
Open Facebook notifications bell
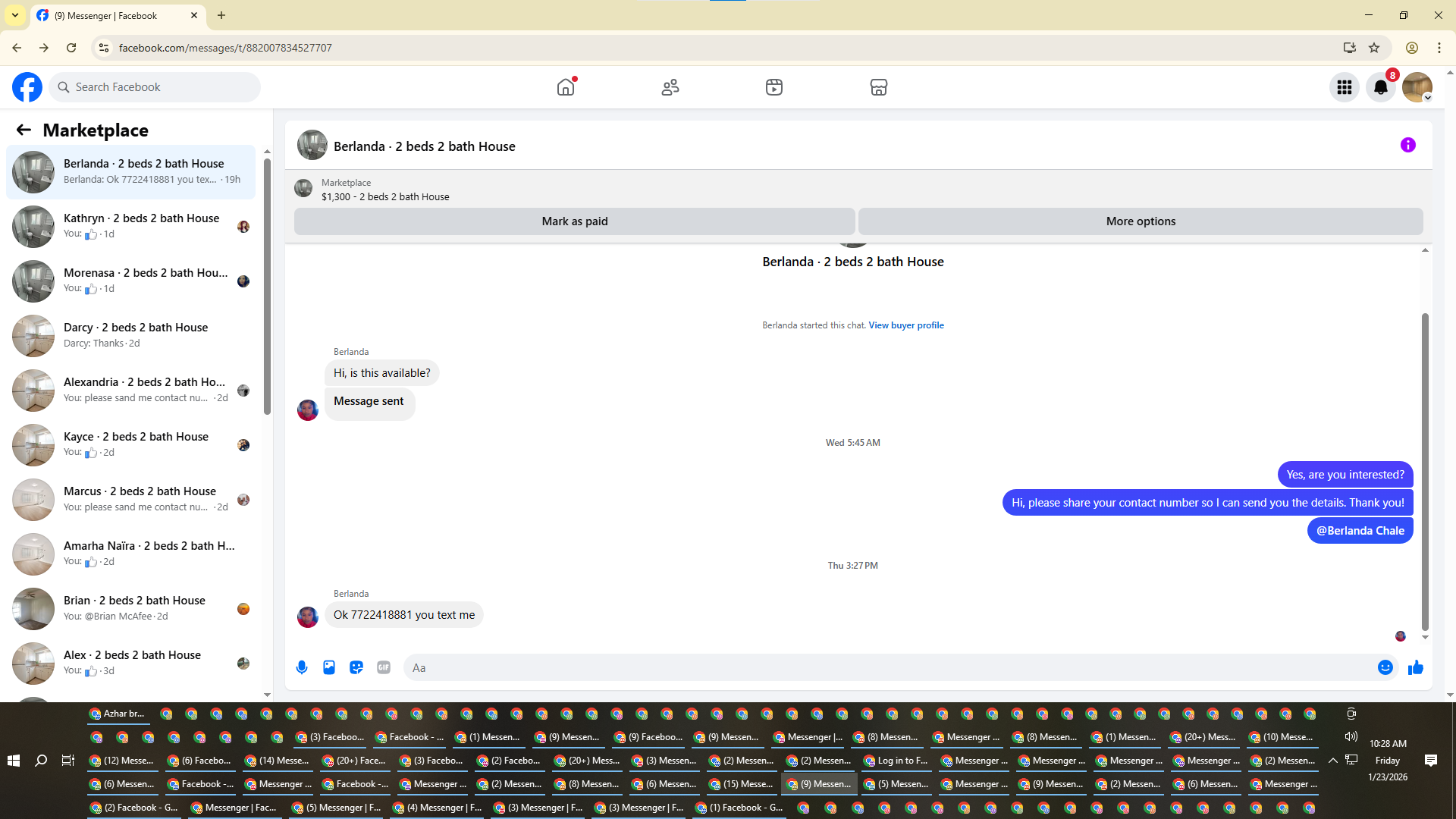pyautogui.click(x=1381, y=87)
